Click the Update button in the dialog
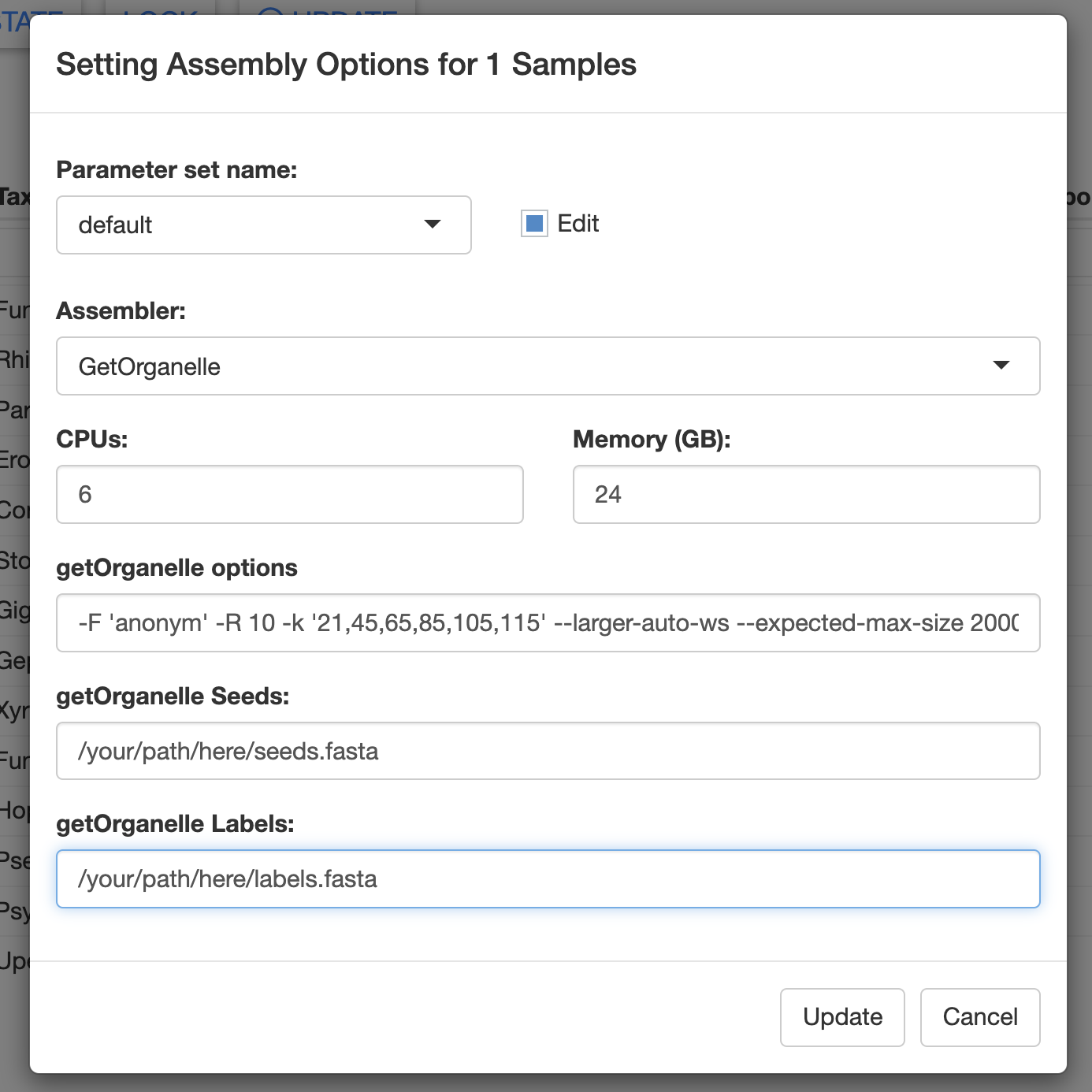 (842, 1017)
